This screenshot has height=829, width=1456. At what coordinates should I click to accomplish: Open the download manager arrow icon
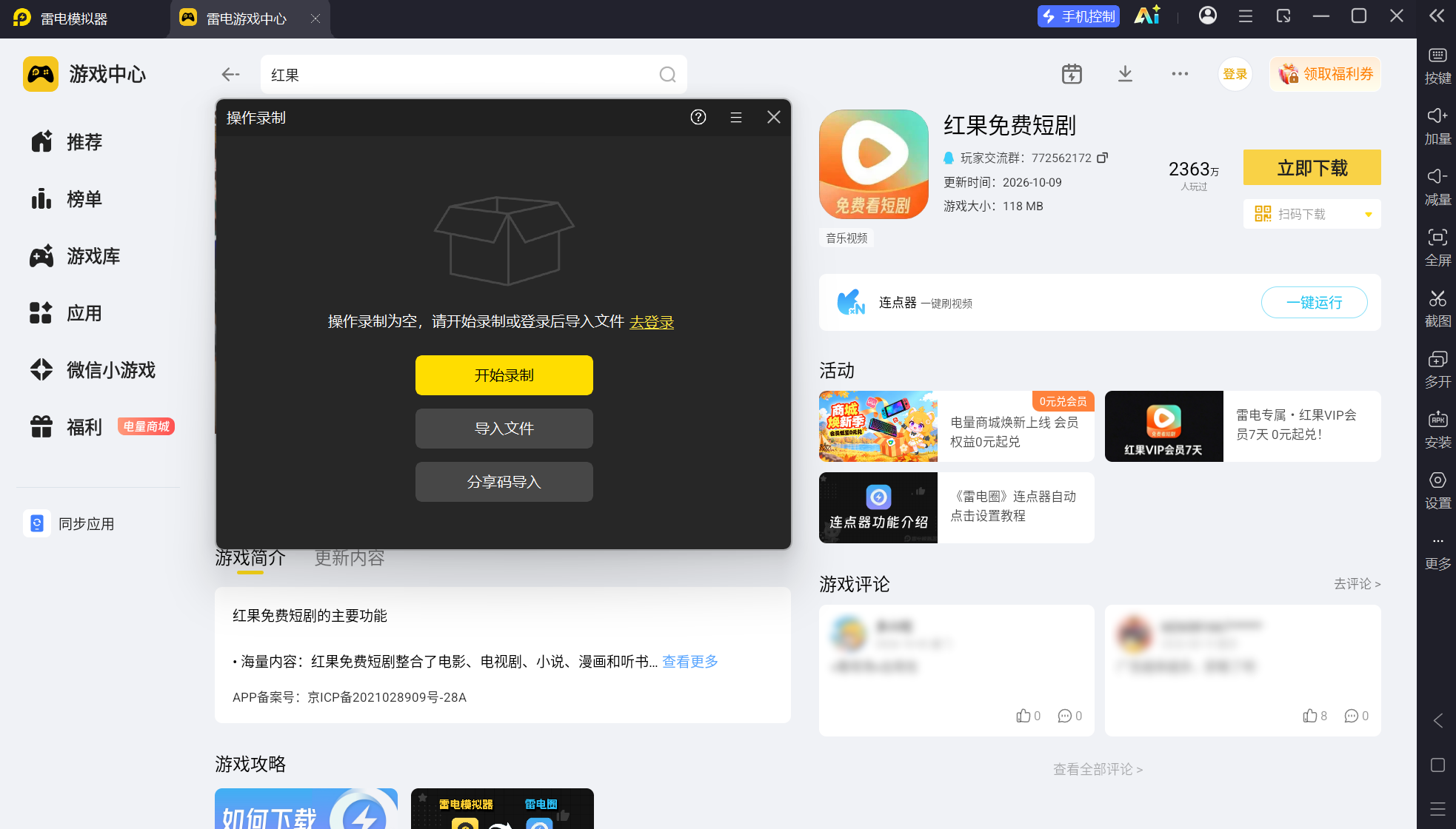[x=1125, y=74]
